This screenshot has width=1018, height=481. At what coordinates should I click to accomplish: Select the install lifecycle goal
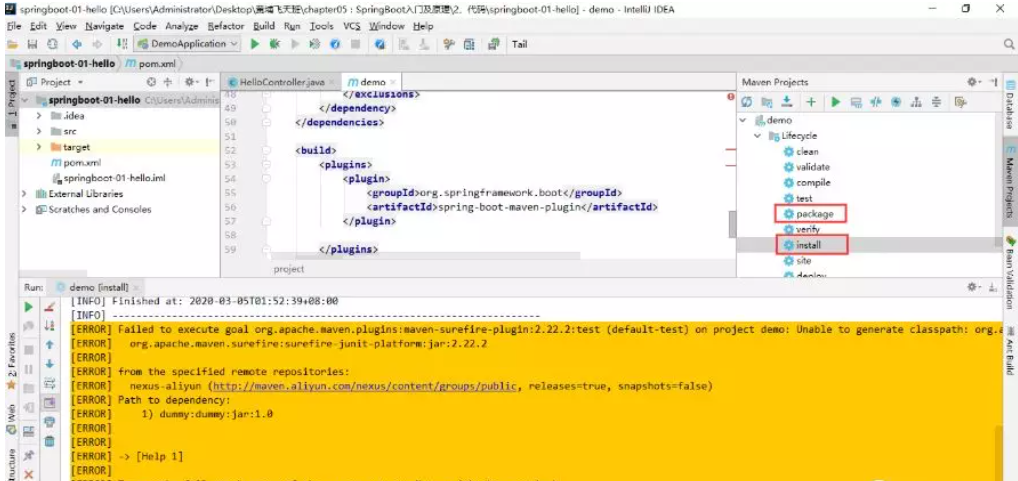point(802,245)
